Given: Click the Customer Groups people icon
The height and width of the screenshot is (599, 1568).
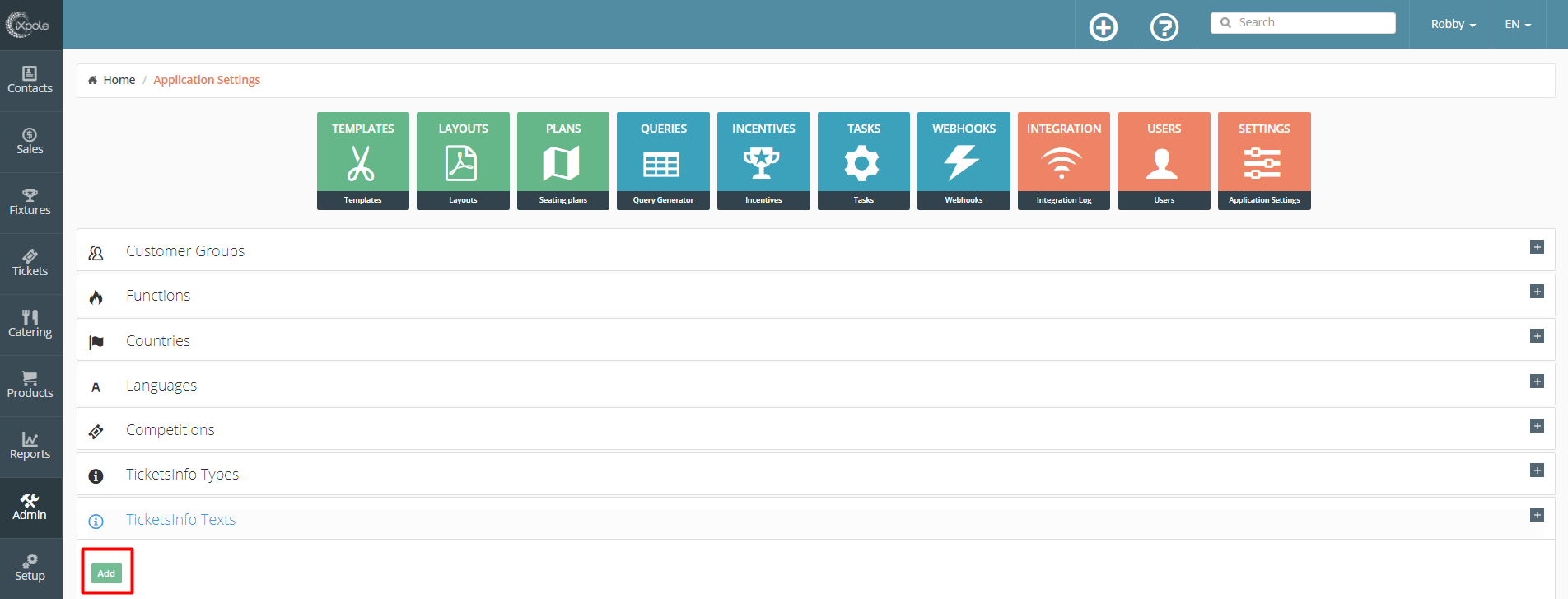Looking at the screenshot, I should coord(96,253).
